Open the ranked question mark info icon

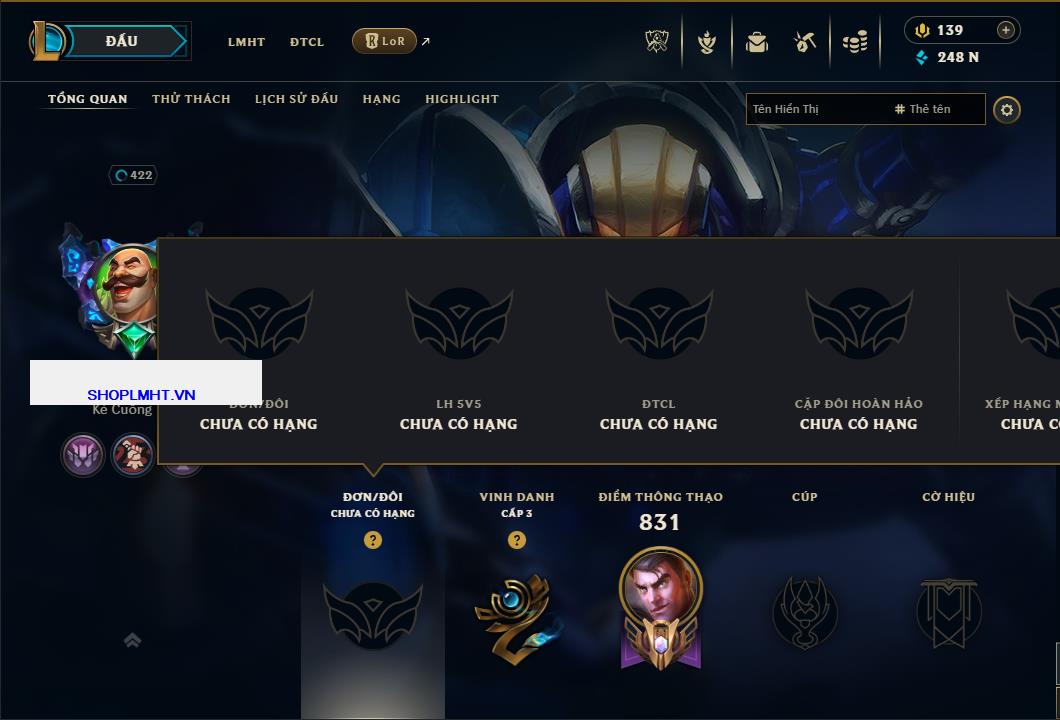[372, 539]
